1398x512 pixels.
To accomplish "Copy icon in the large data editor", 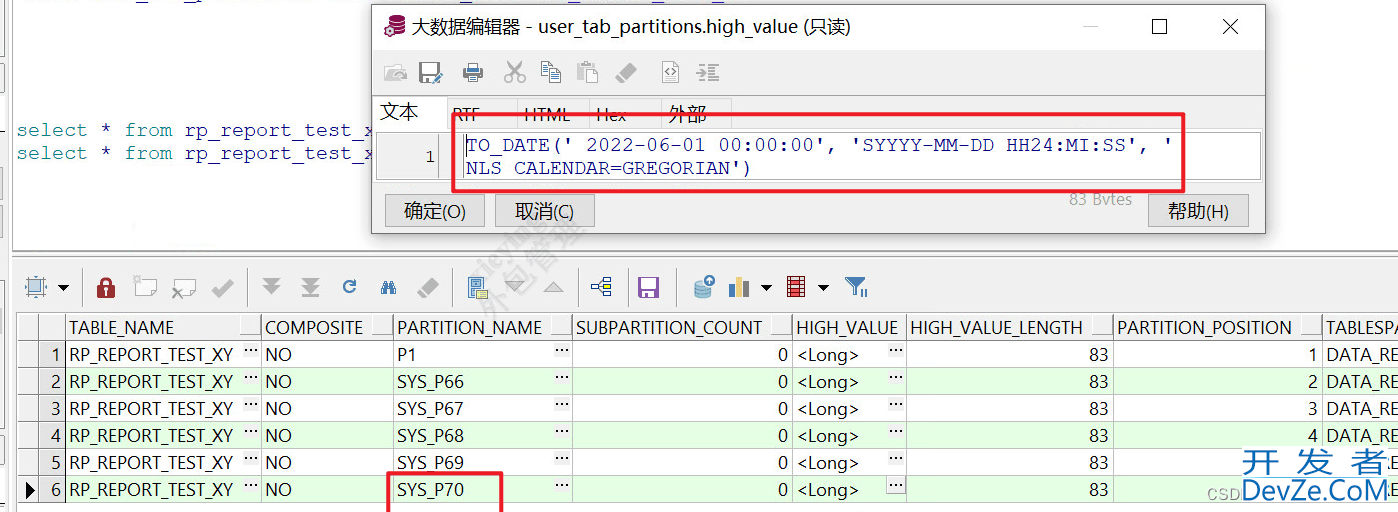I will click(551, 72).
